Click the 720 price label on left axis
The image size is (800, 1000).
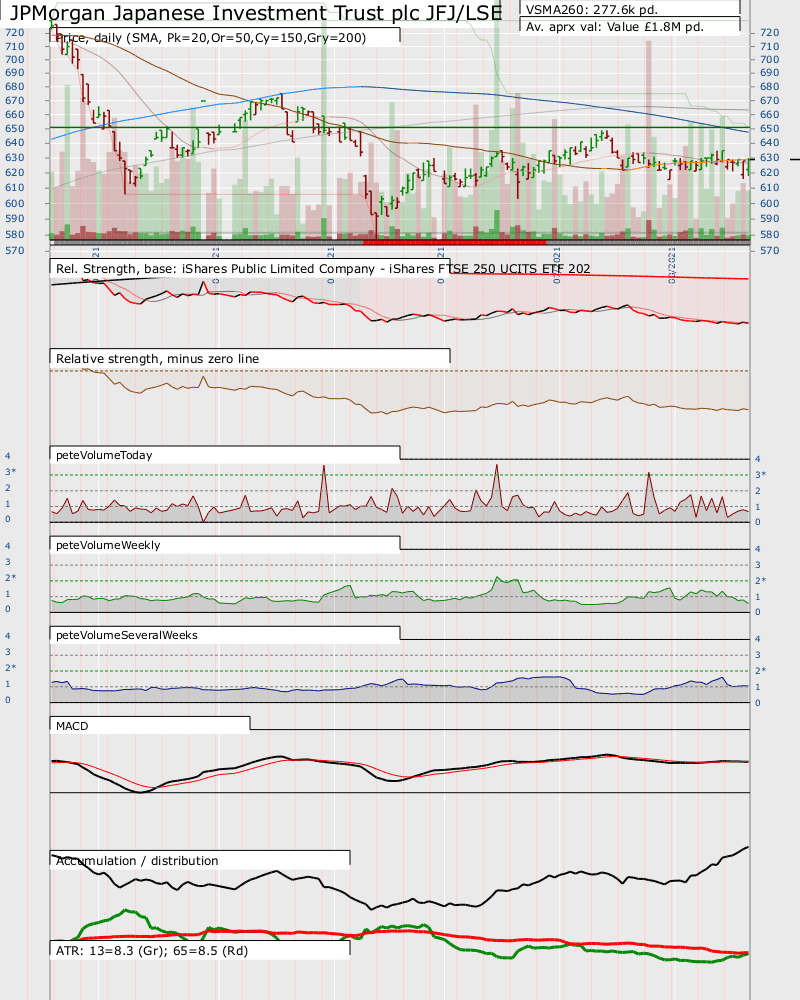[x=15, y=33]
